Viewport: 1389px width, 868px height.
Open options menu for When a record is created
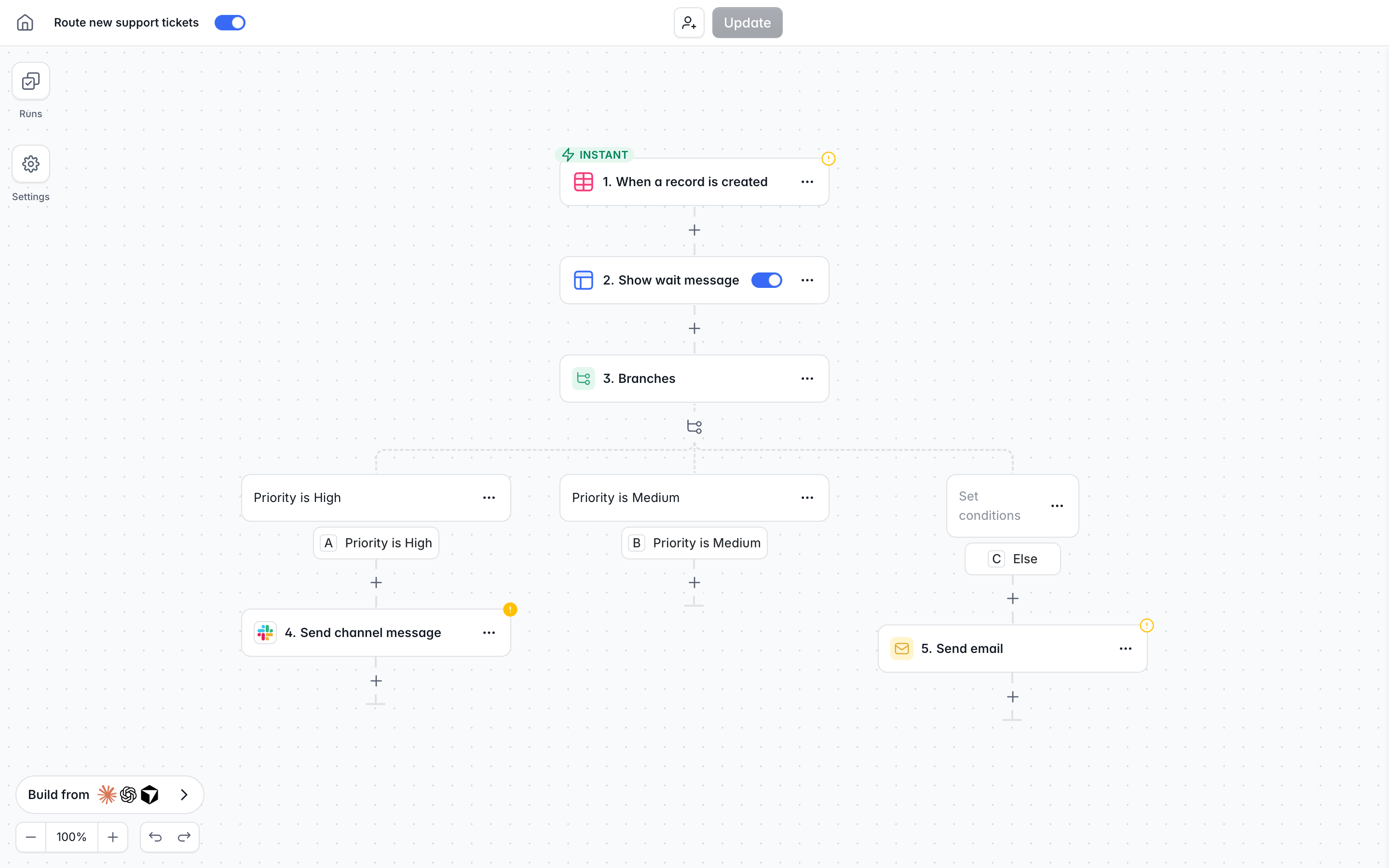(x=807, y=182)
